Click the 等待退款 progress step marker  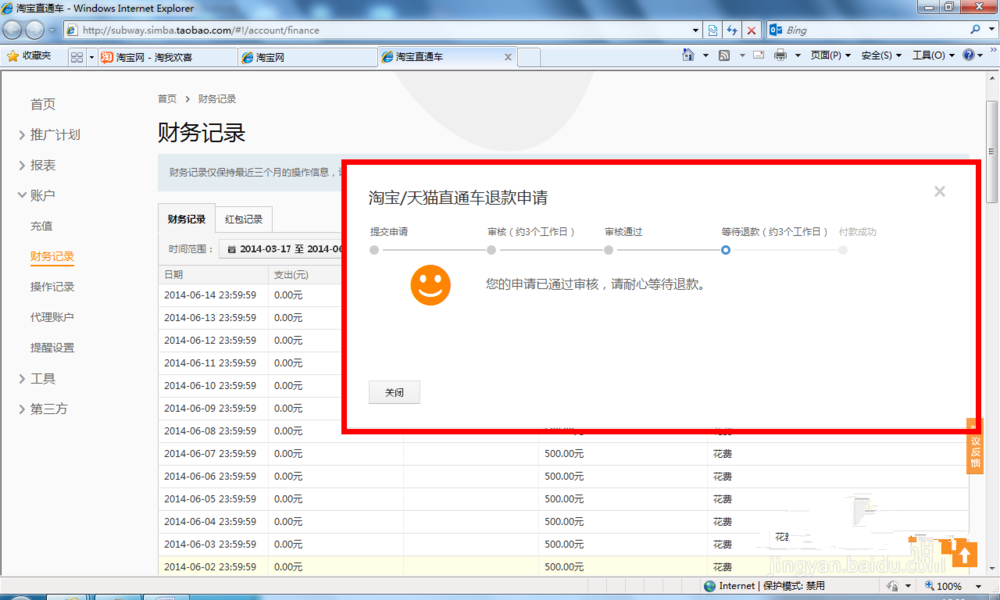[725, 250]
